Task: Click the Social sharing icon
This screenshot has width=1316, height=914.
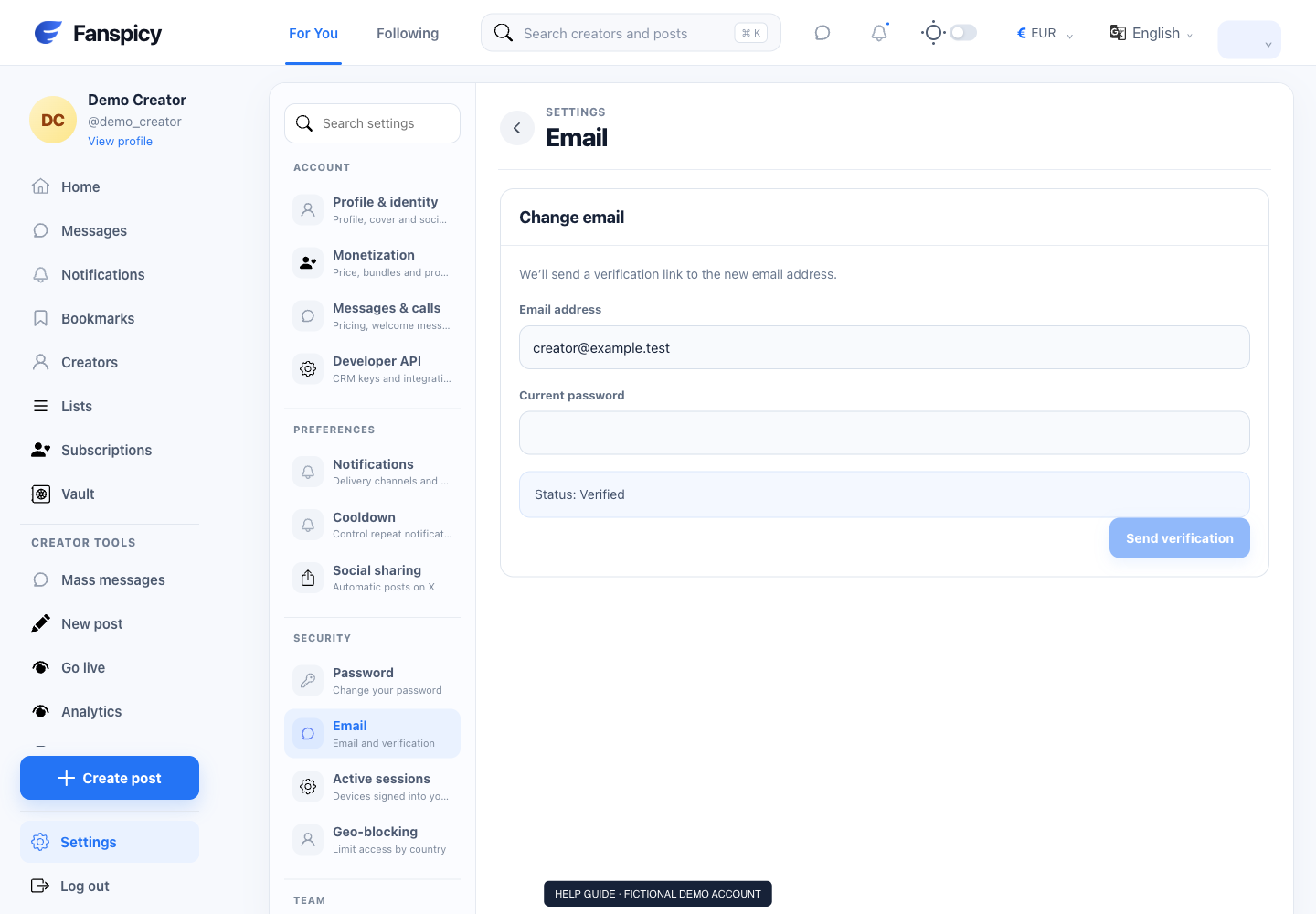Action: (308, 578)
